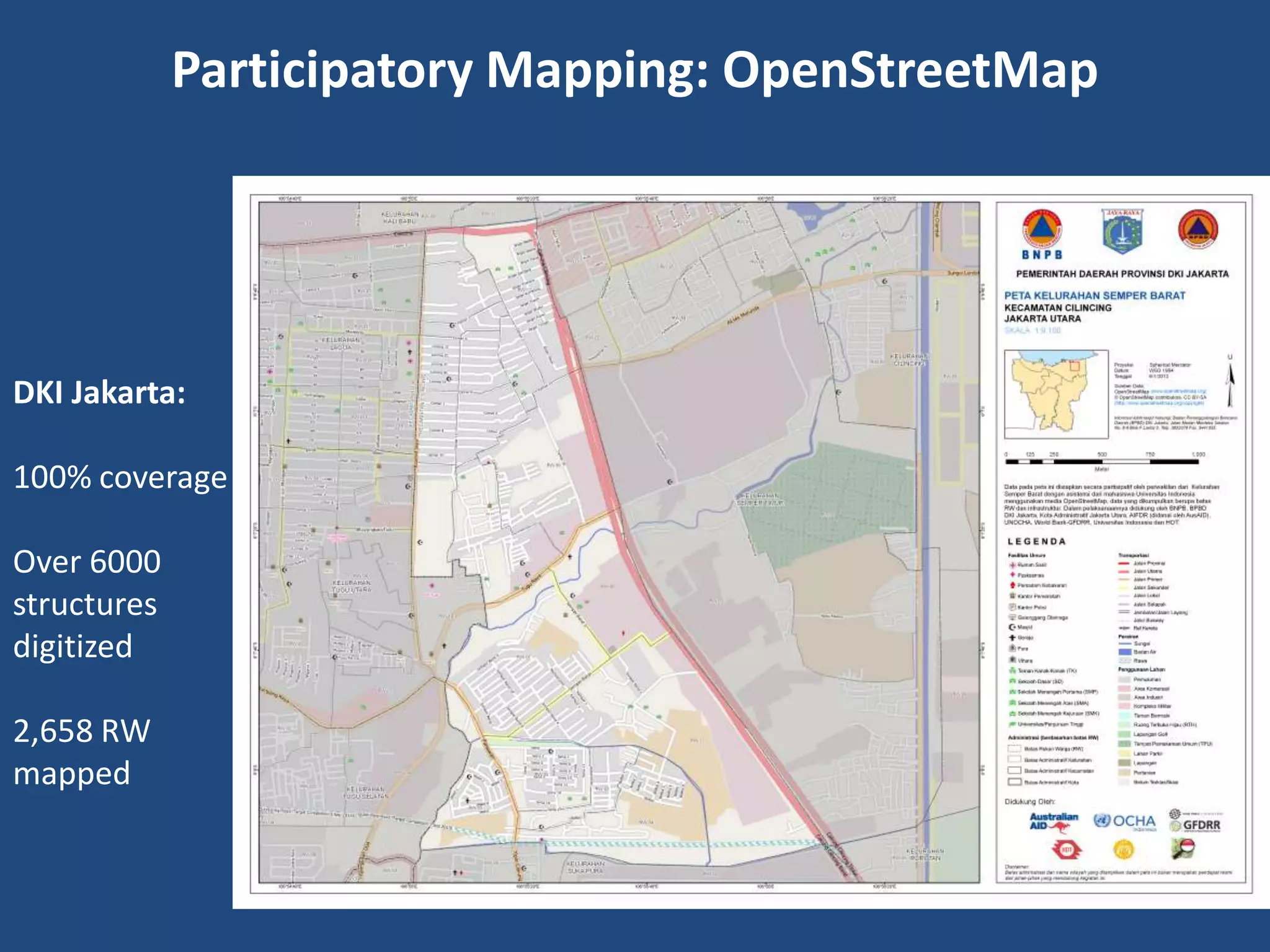This screenshot has height=952, width=1270.
Task: Click the 'KELURAHAN SEMPER TIMUR' map label
Action: (760, 500)
